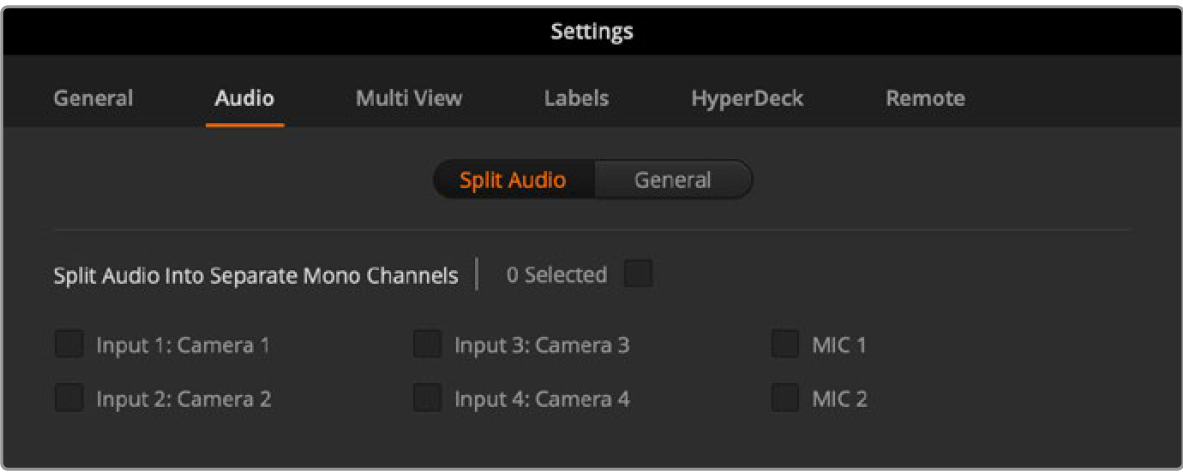This screenshot has width=1183, height=475.
Task: Toggle the select-all checkbox beside 0 Selected
Action: (x=638, y=274)
